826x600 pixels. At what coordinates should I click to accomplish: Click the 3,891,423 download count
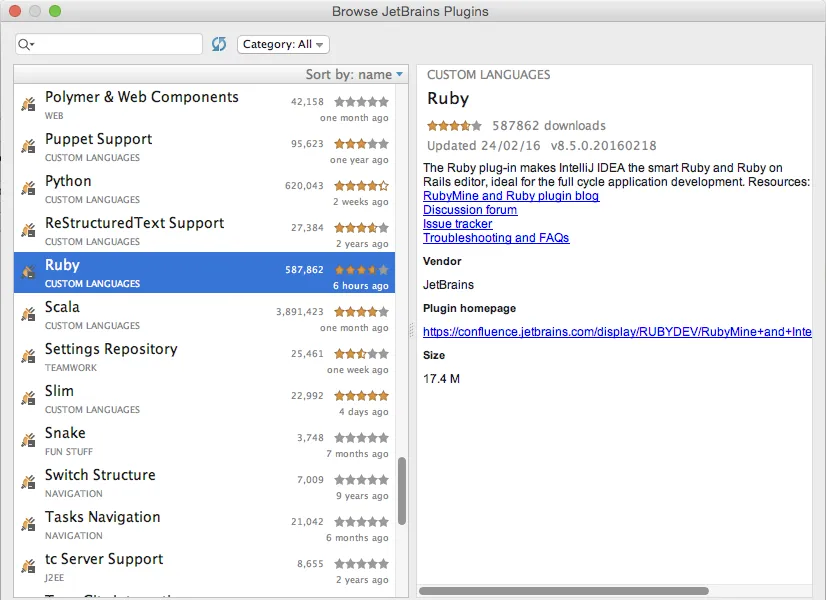tap(300, 312)
